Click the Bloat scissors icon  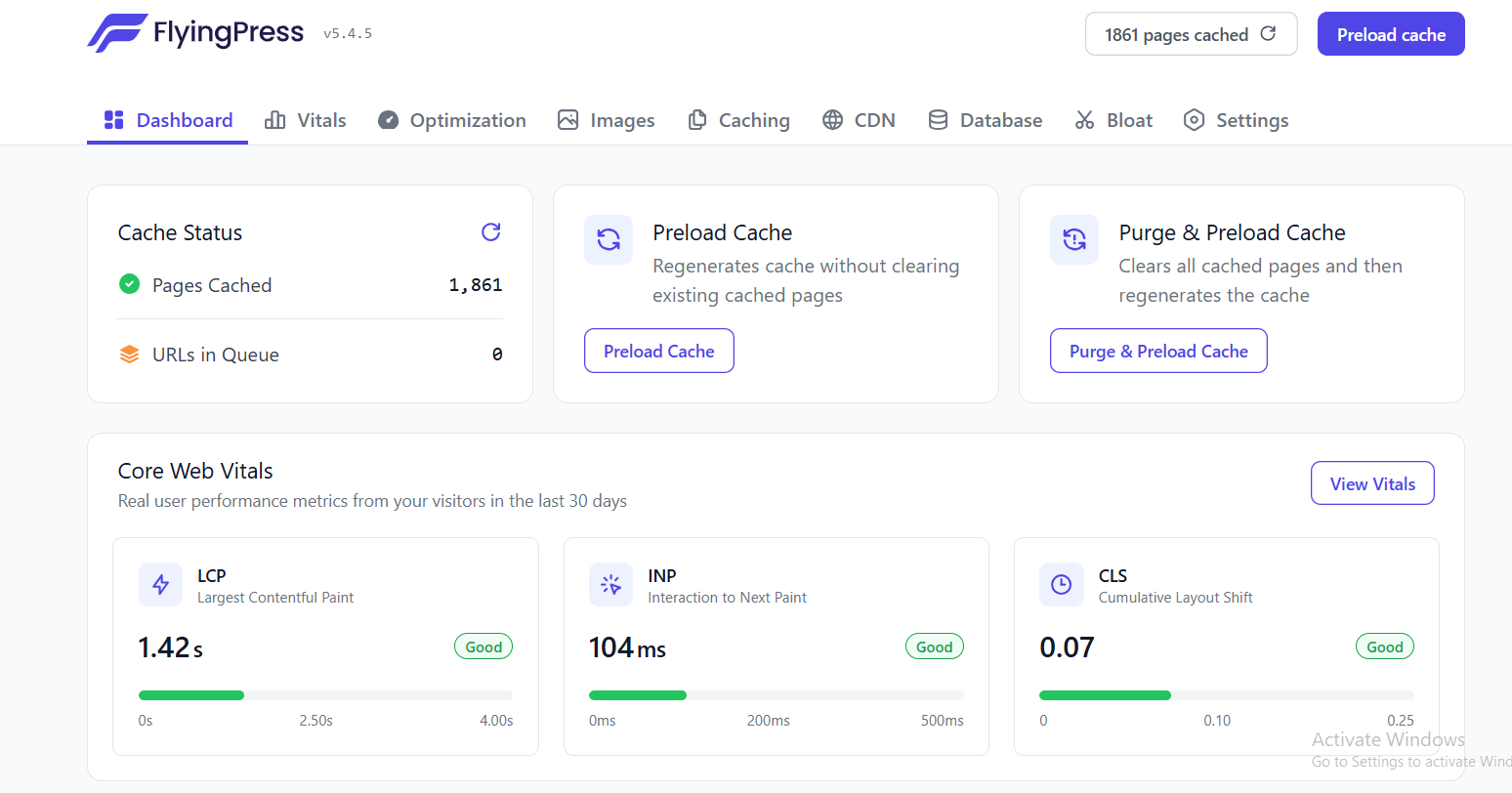(x=1084, y=120)
